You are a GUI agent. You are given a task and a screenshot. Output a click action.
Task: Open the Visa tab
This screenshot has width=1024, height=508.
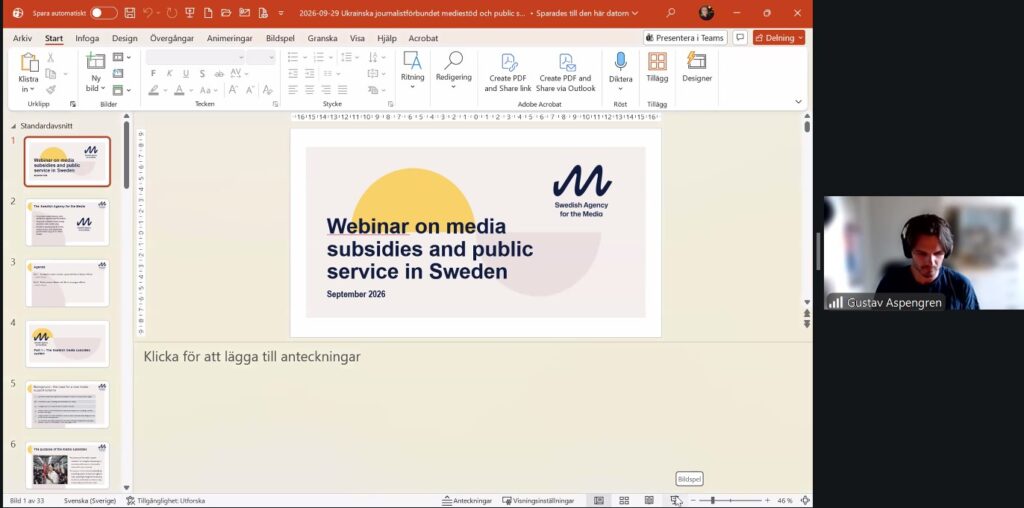pos(357,39)
